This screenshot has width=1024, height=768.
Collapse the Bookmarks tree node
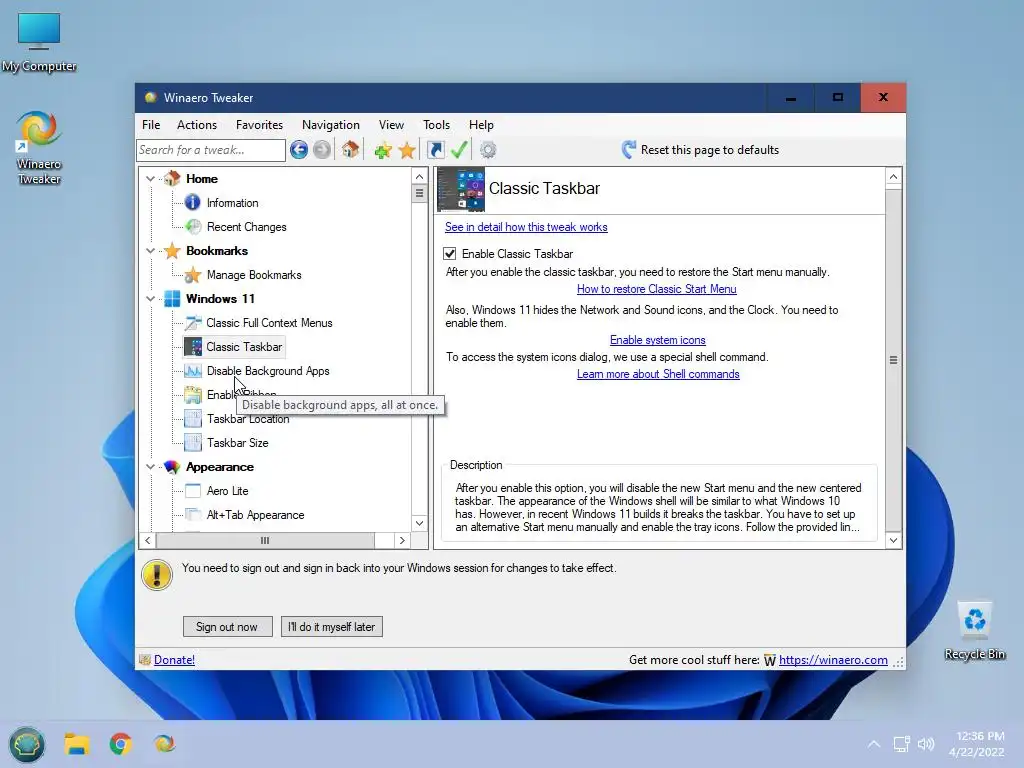[x=150, y=251]
